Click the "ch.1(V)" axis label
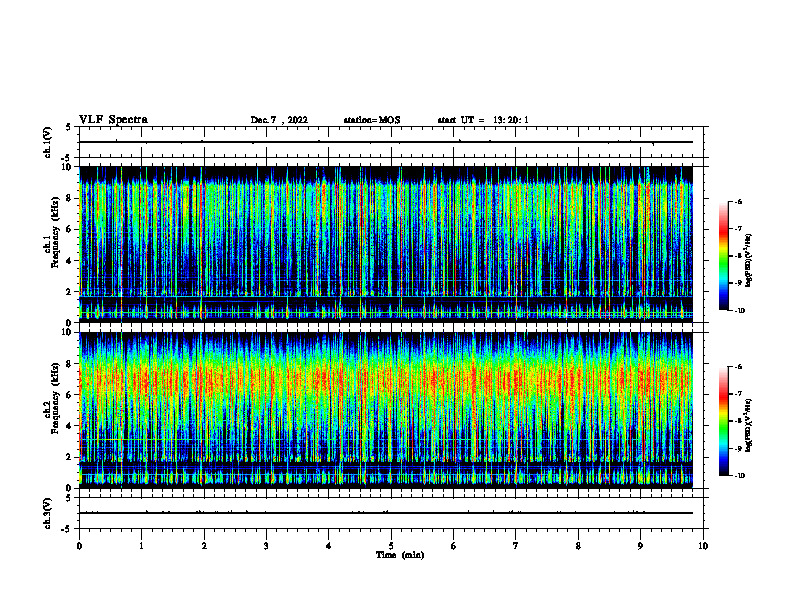792x612 pixels. (48, 142)
